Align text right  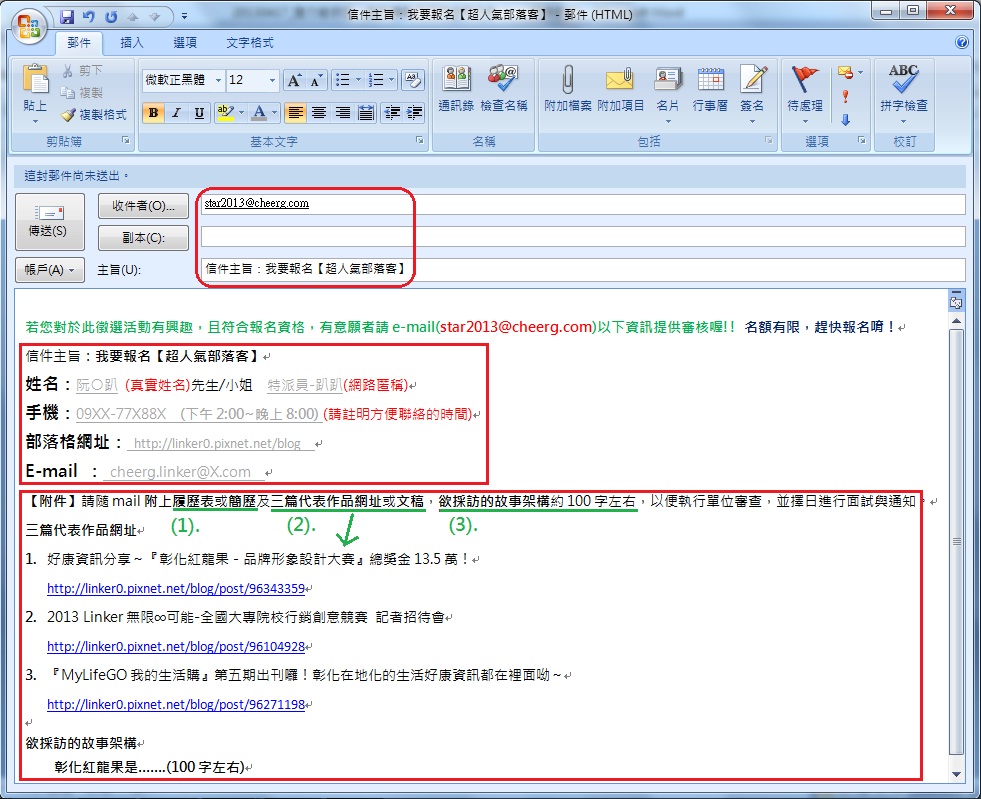tap(343, 113)
